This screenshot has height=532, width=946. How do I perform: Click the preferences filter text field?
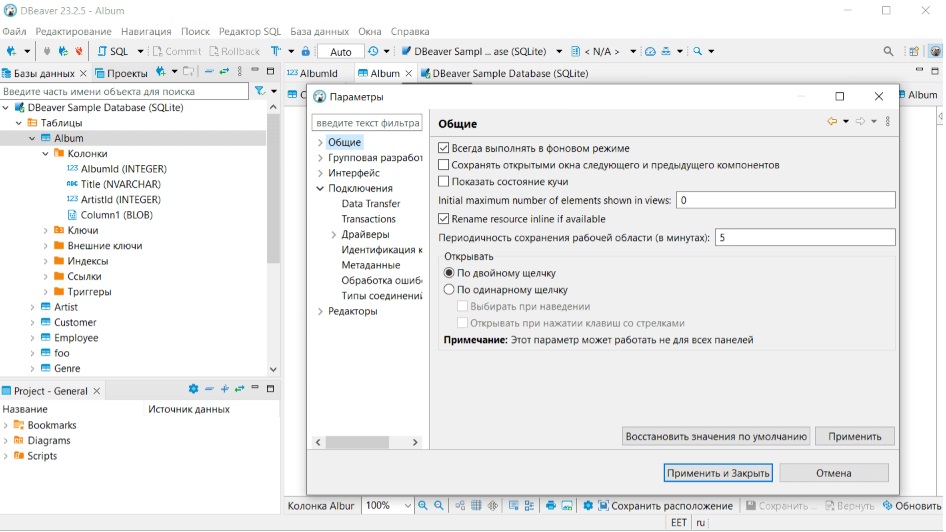coord(367,122)
